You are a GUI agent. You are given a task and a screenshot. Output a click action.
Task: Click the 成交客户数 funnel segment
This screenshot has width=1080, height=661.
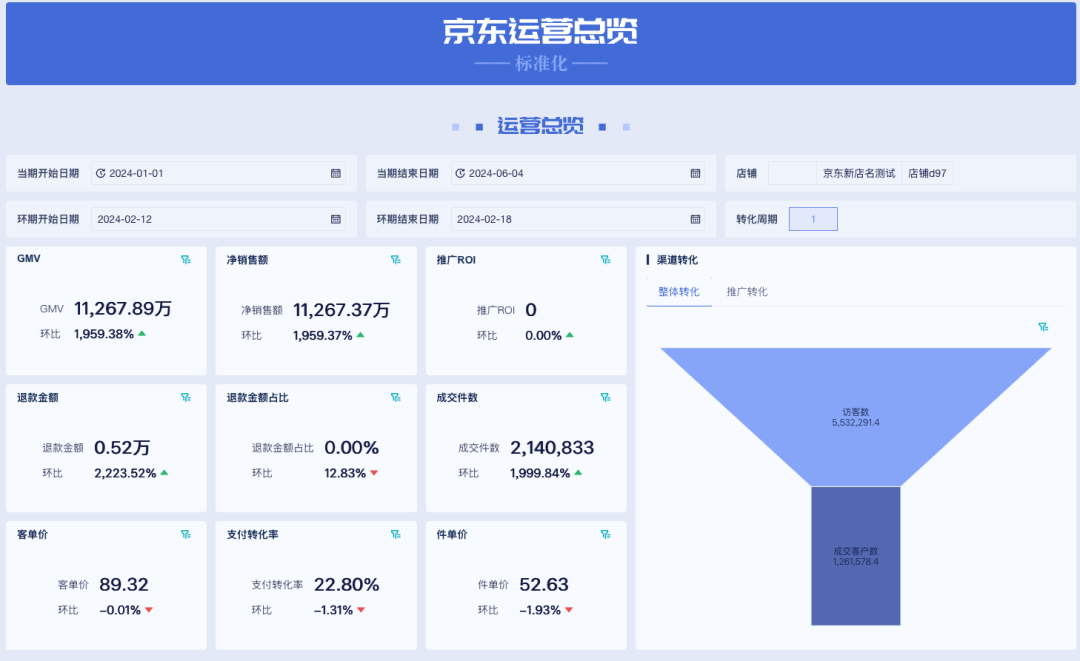[x=855, y=556]
